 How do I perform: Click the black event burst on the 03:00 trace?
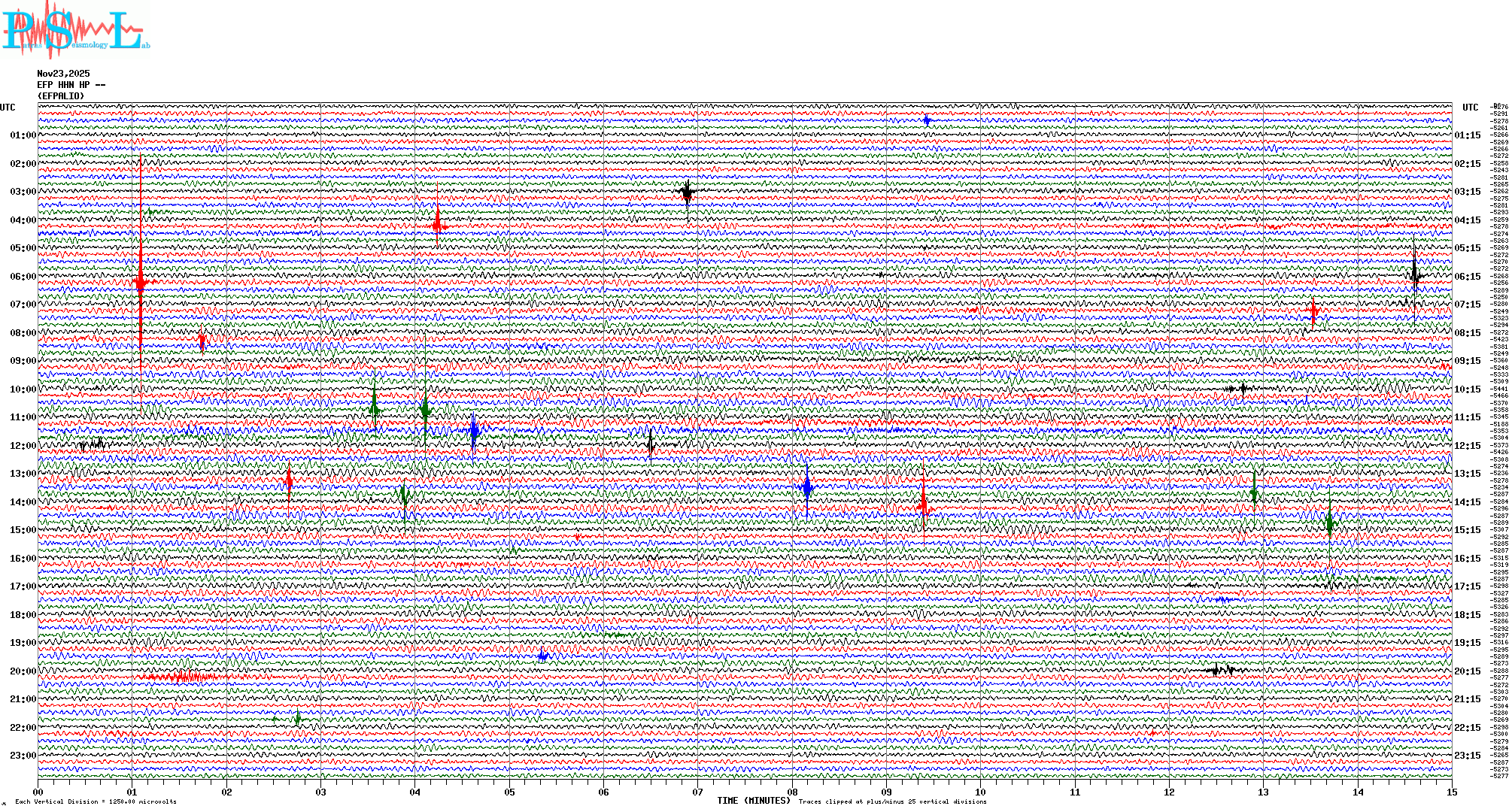click(686, 192)
